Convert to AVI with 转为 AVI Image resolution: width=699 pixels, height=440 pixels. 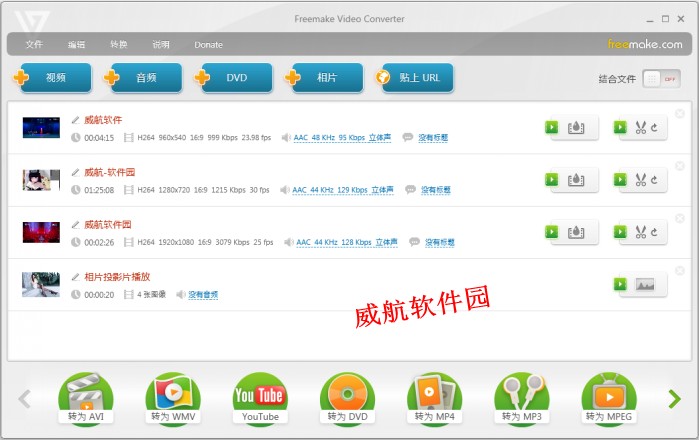[86, 399]
